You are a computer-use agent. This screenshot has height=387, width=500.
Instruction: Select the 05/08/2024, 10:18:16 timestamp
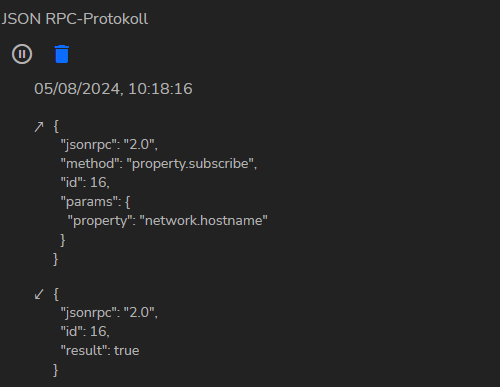pyautogui.click(x=113, y=89)
